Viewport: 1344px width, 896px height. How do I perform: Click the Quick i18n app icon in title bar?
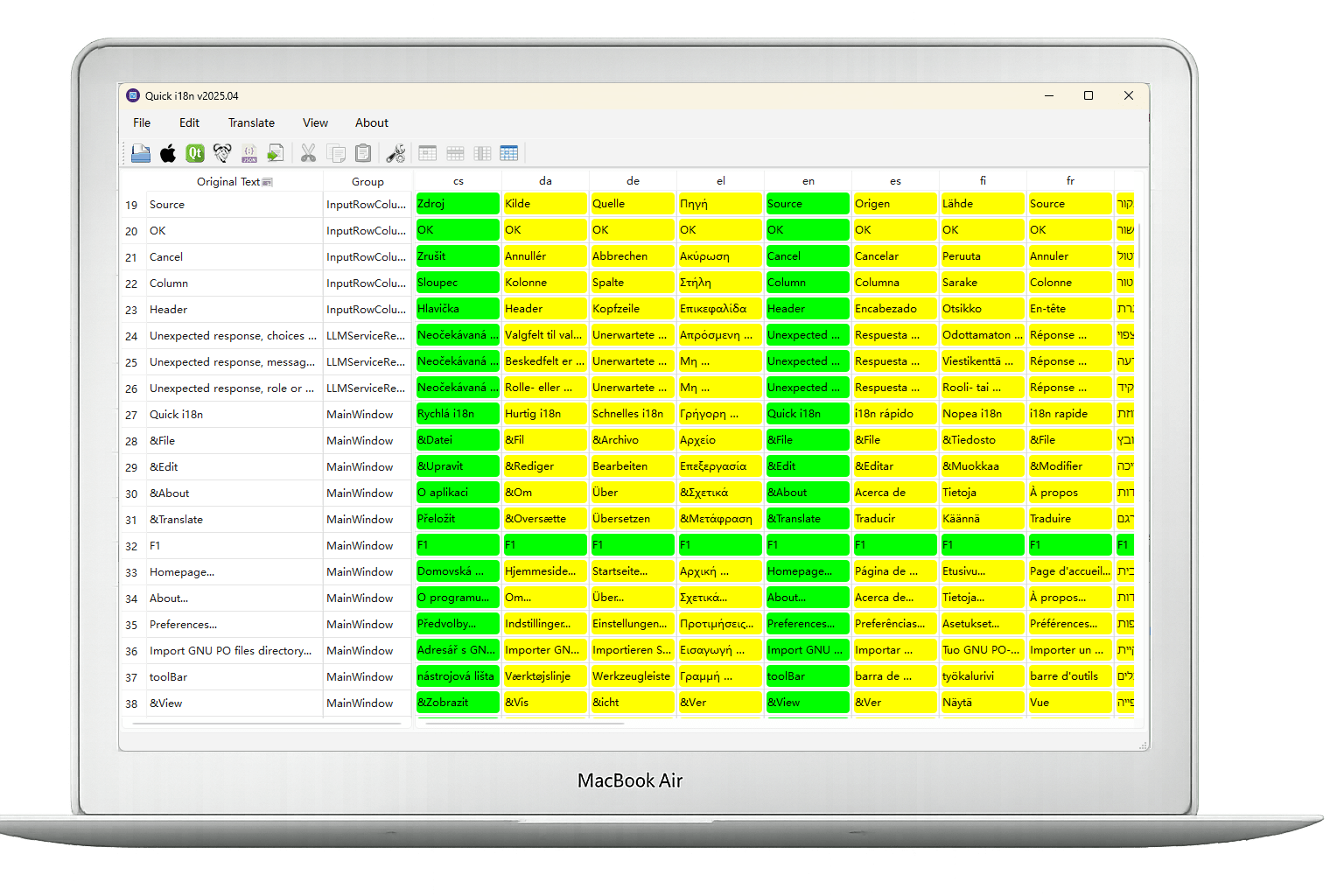pyautogui.click(x=133, y=95)
